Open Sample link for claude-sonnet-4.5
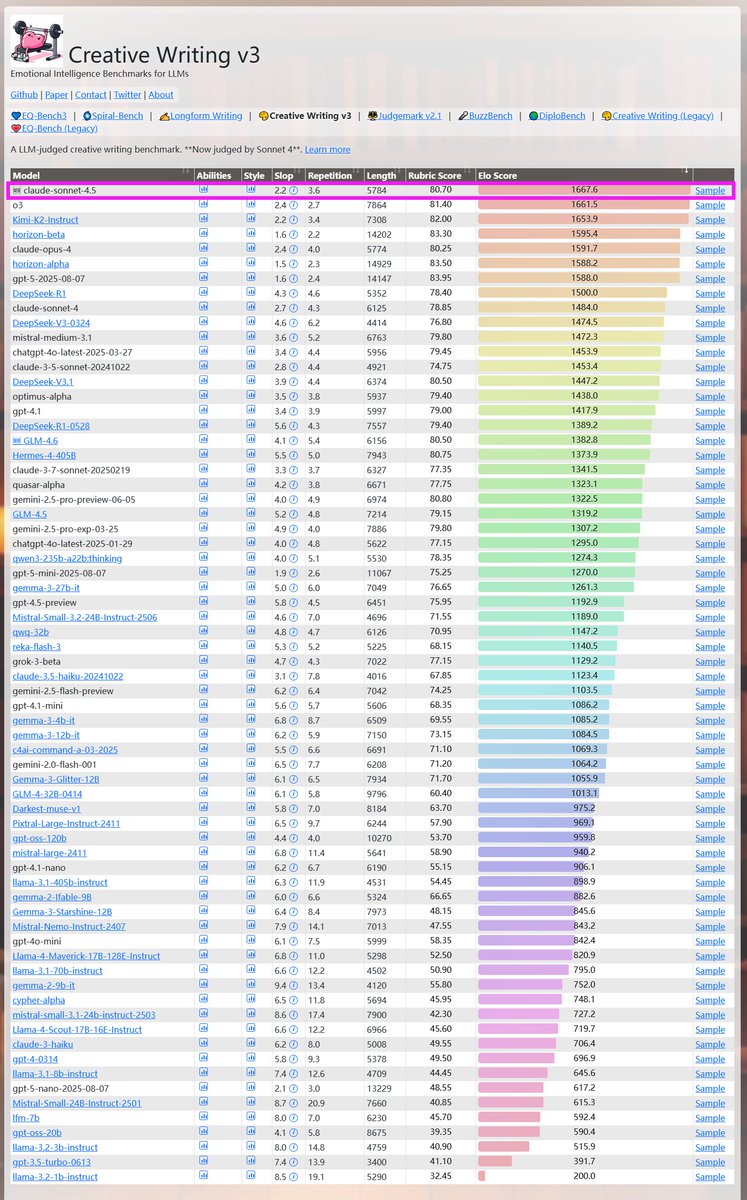 (710, 190)
